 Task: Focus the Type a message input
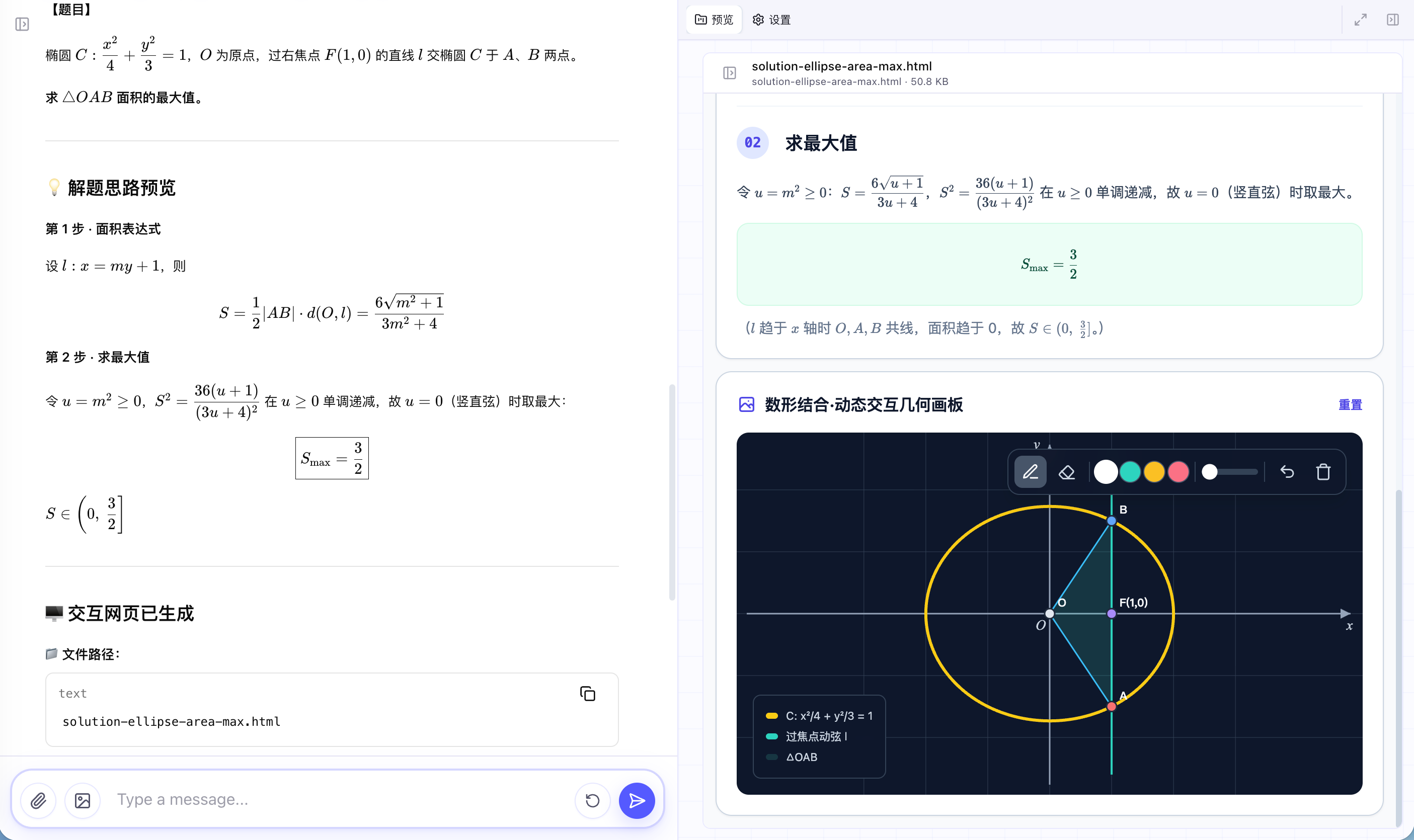coord(340,799)
